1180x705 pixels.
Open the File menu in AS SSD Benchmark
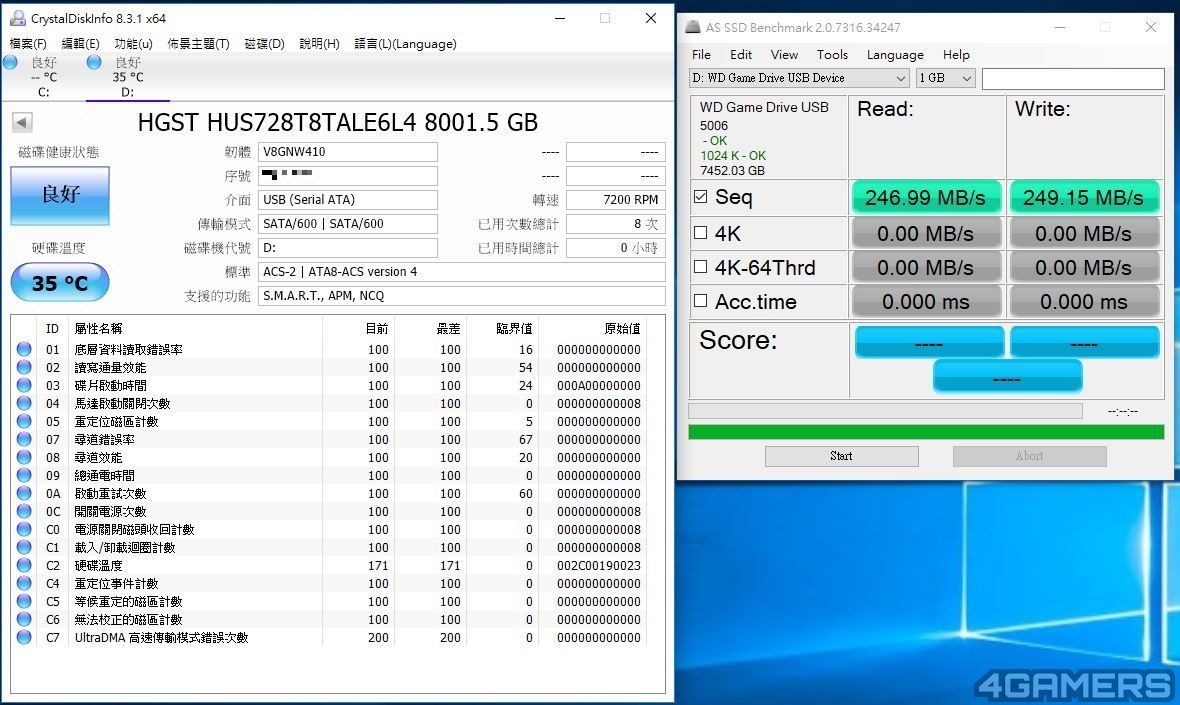[701, 55]
